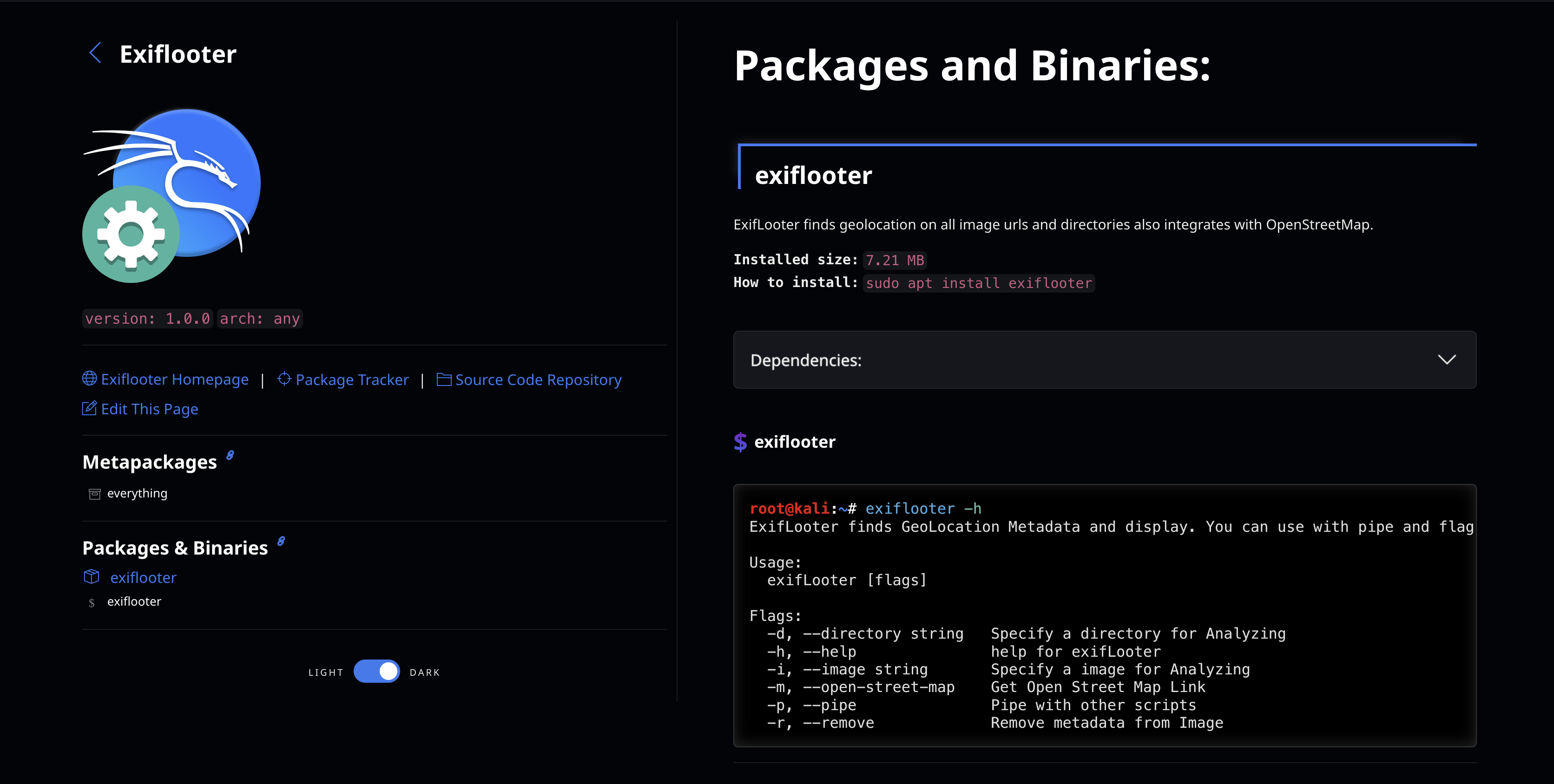Screen dimensions: 1554x784
Task: Click the LIGHT theme label
Action: 326,672
